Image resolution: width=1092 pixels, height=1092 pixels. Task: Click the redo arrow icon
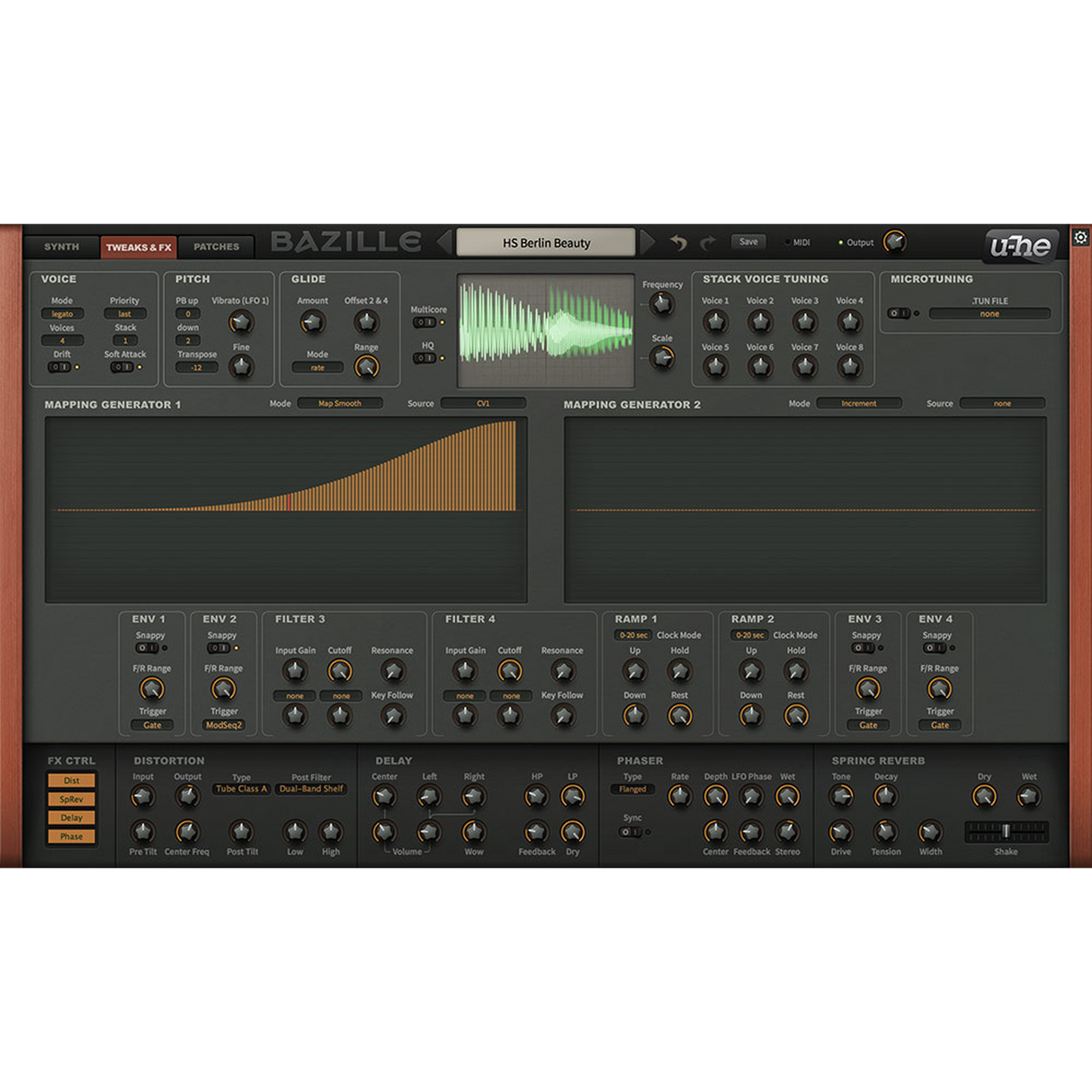tap(708, 243)
